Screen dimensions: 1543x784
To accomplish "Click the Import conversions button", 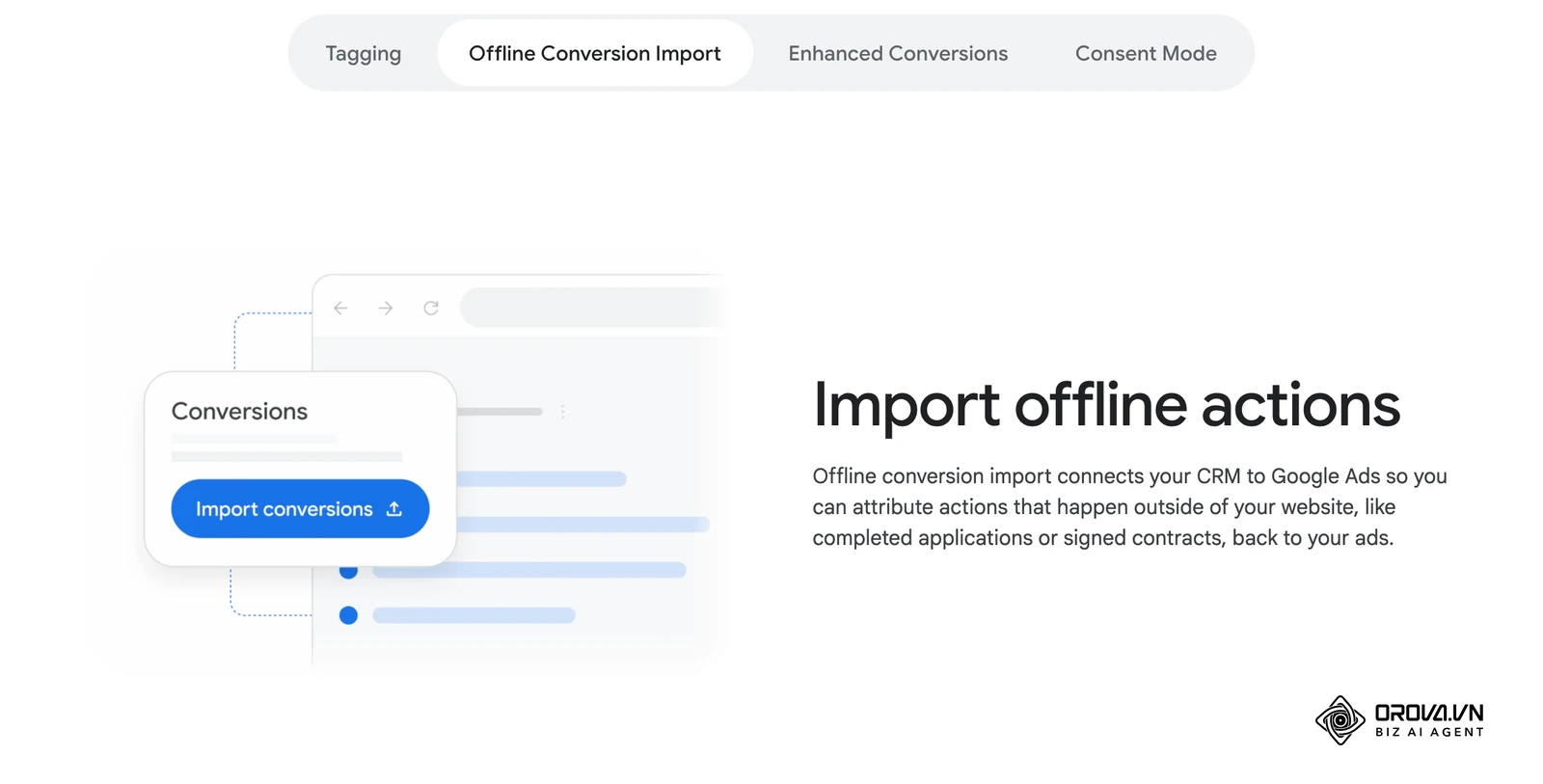I will click(300, 508).
